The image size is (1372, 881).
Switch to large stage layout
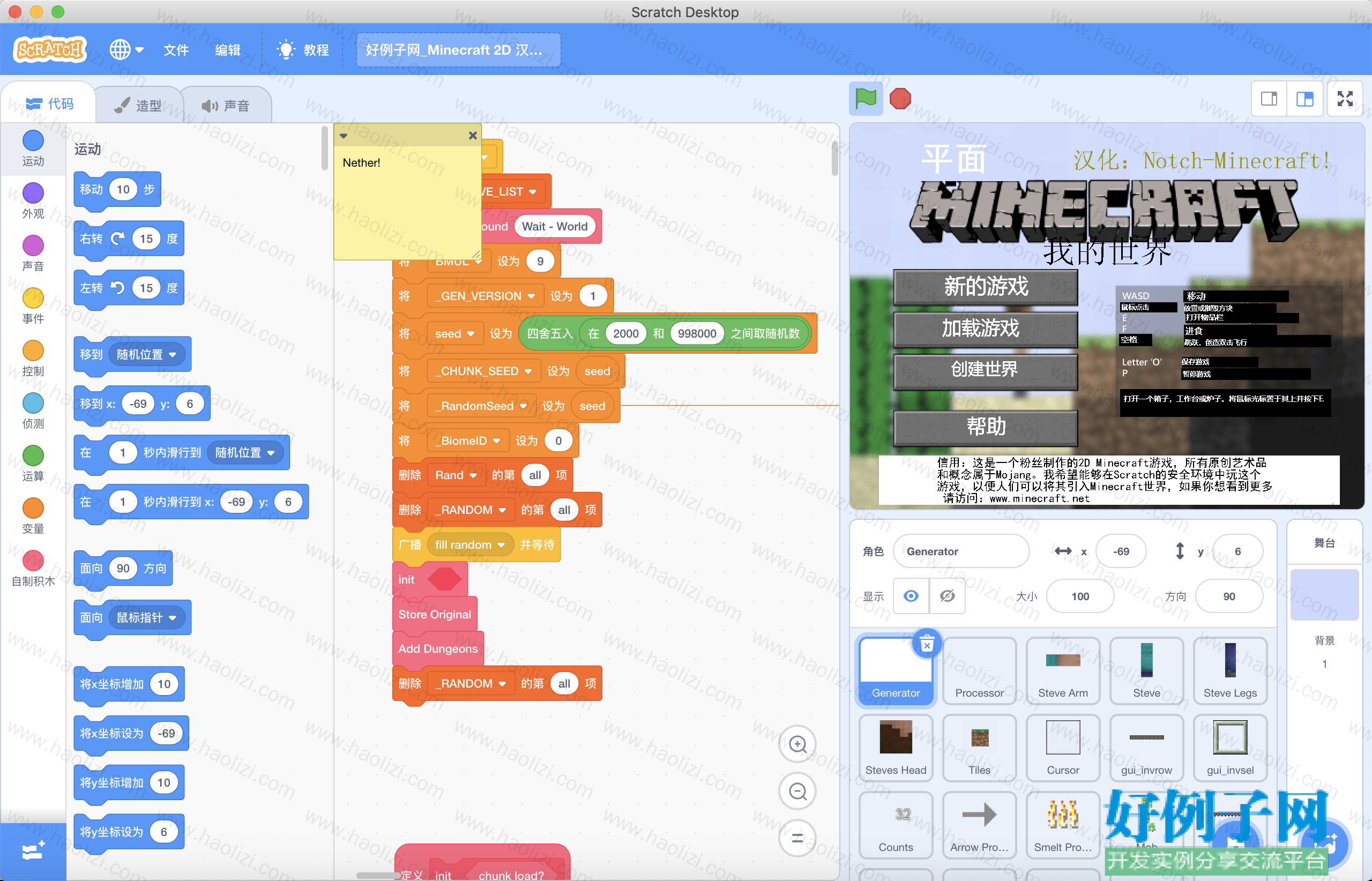coord(1304,99)
